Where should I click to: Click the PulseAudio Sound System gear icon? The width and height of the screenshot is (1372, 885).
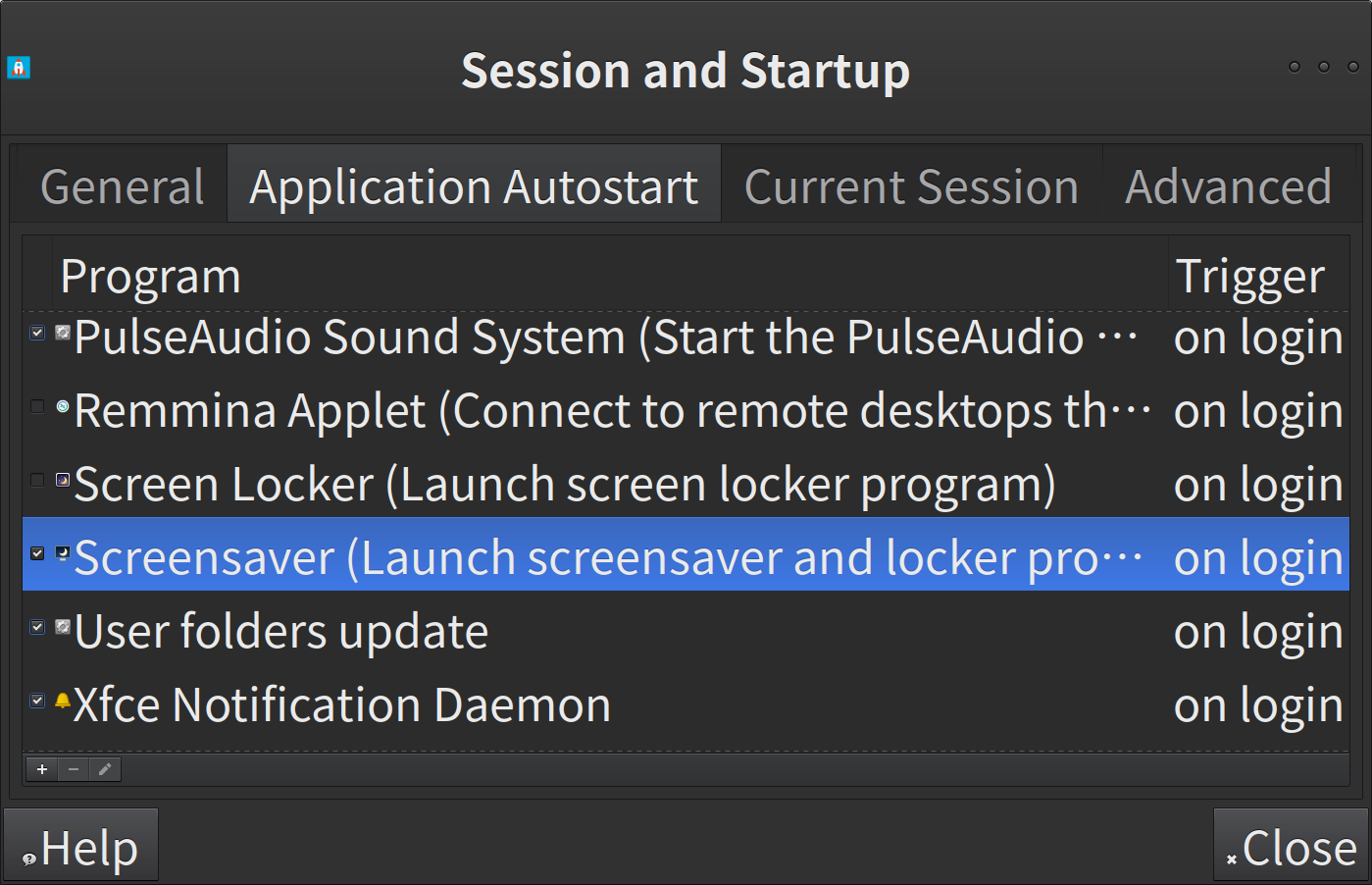[63, 333]
